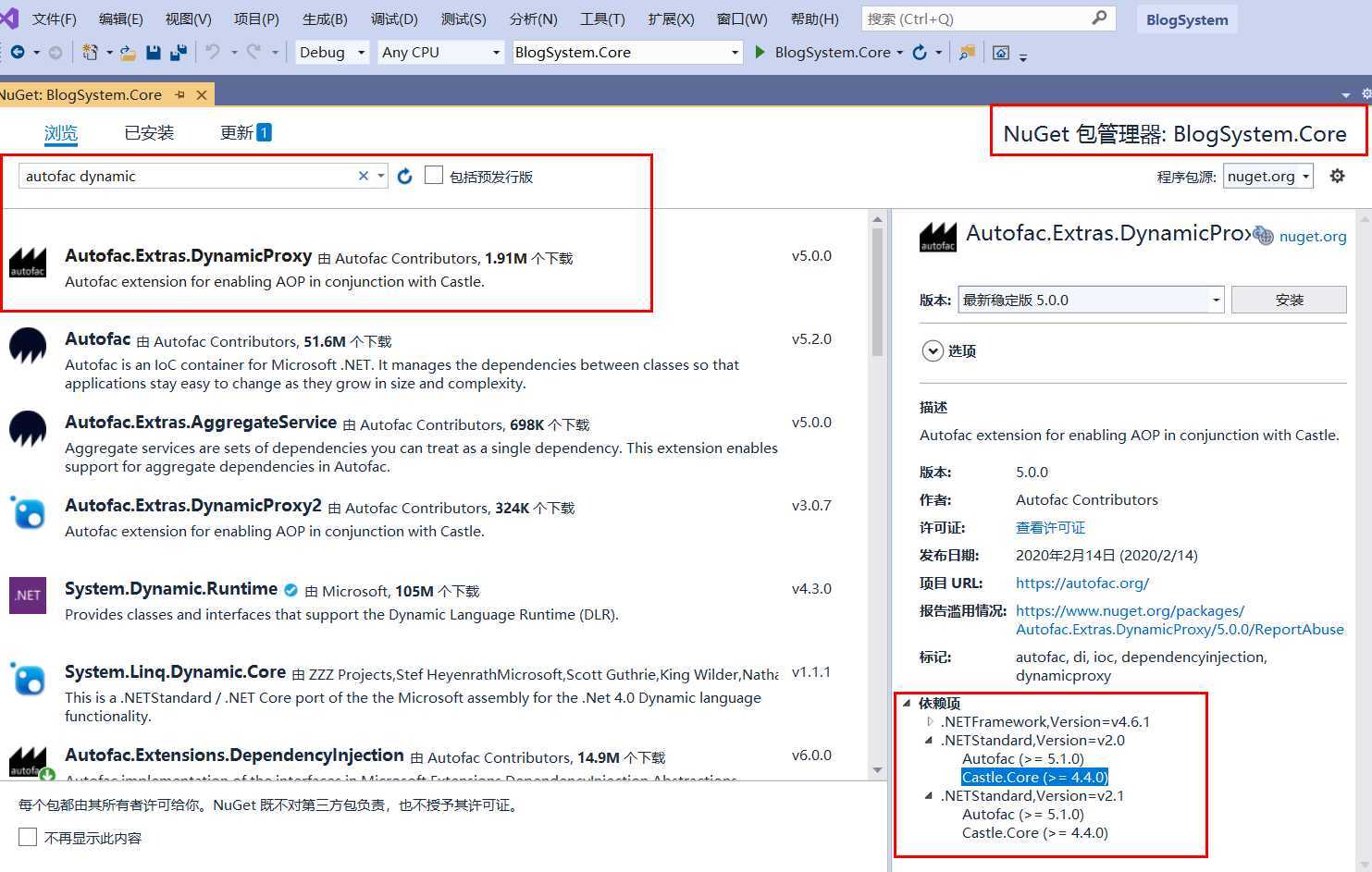Viewport: 1372px width, 872px height.
Task: Click the Autofac.Extras.AggregateService package icon
Action: click(28, 428)
